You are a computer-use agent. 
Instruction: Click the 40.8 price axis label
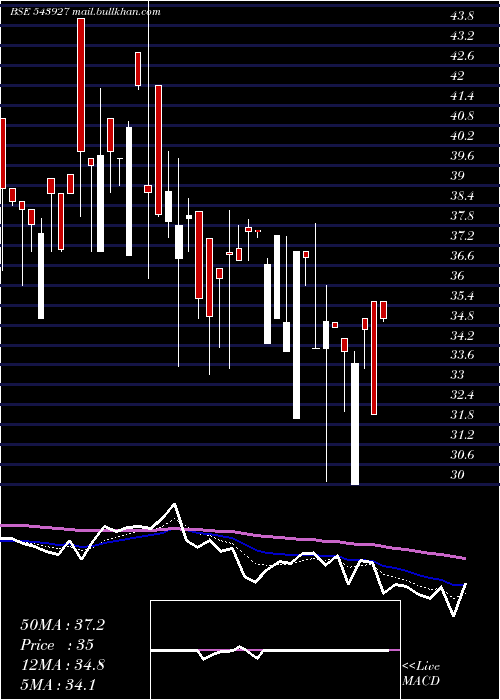(462, 116)
